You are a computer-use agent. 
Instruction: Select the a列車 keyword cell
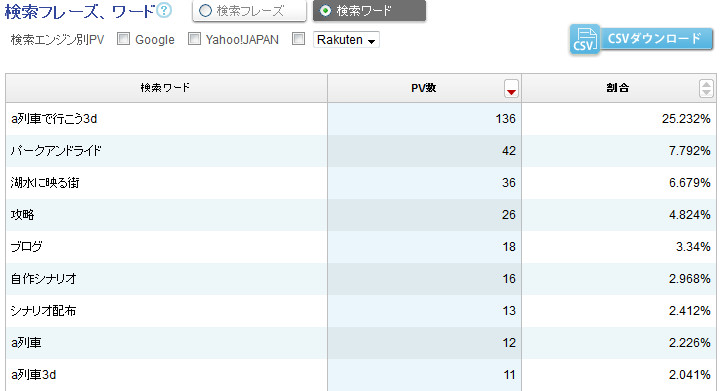pyautogui.click(x=166, y=343)
